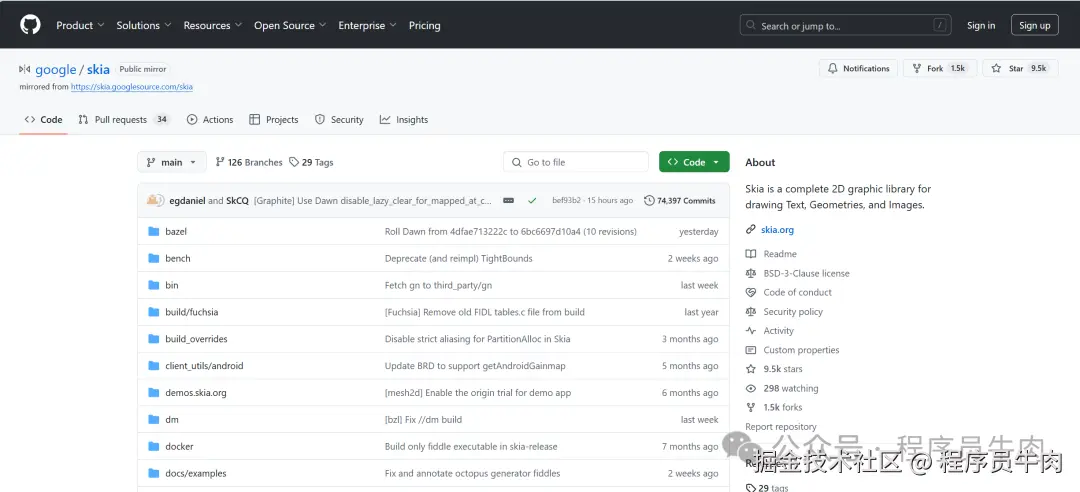Switch to the Code tab
Viewport: 1080px width, 492px height.
pyautogui.click(x=43, y=120)
